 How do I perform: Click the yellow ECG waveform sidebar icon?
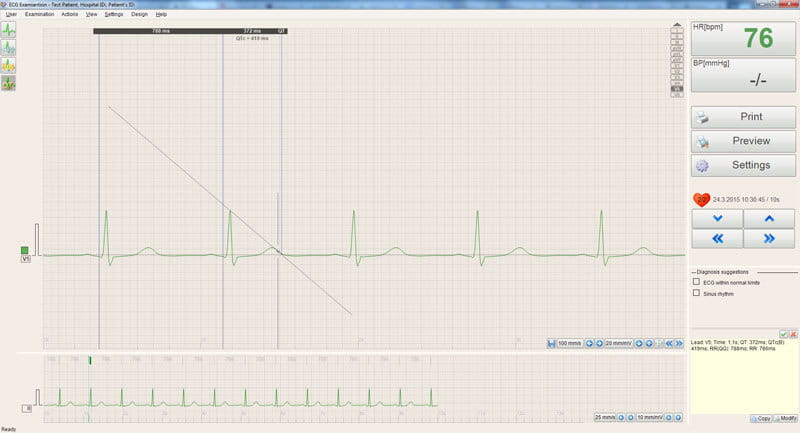(x=9, y=65)
